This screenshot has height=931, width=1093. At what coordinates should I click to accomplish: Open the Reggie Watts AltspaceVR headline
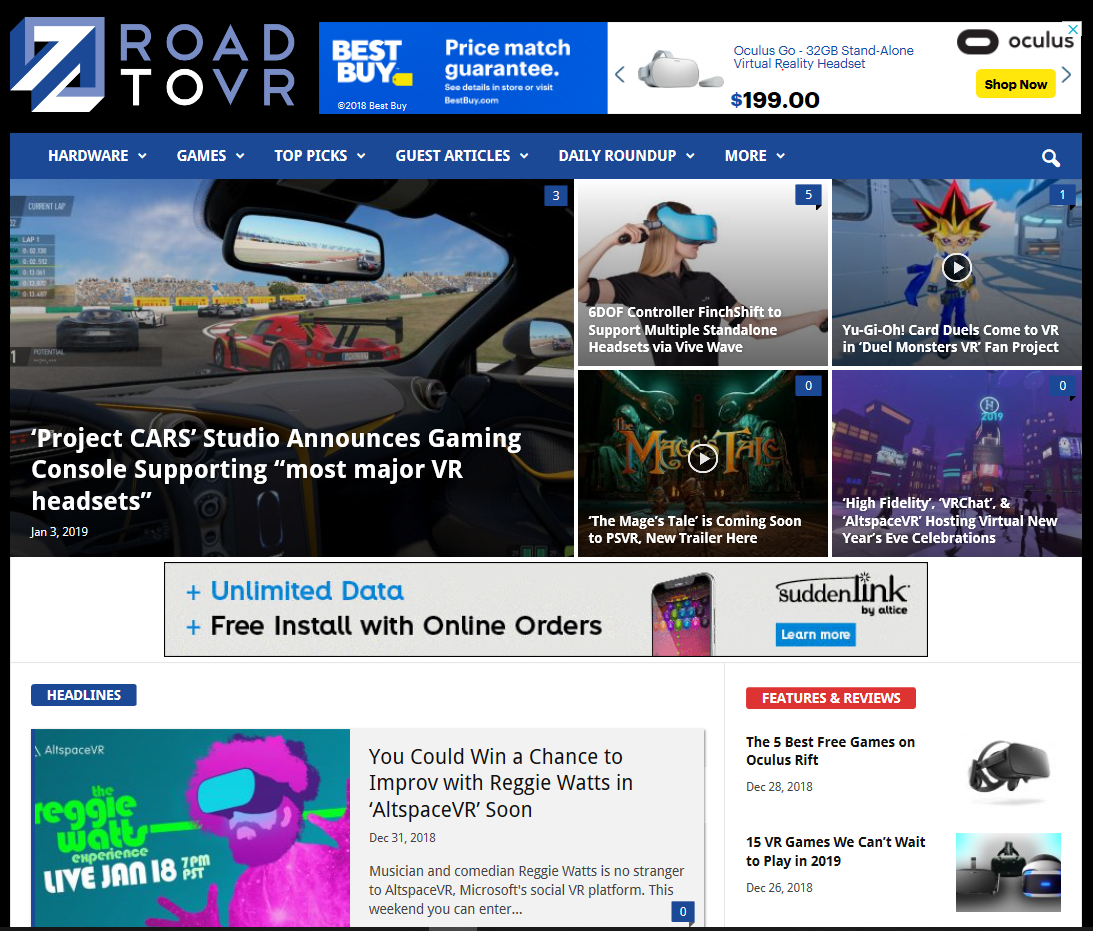click(x=500, y=783)
